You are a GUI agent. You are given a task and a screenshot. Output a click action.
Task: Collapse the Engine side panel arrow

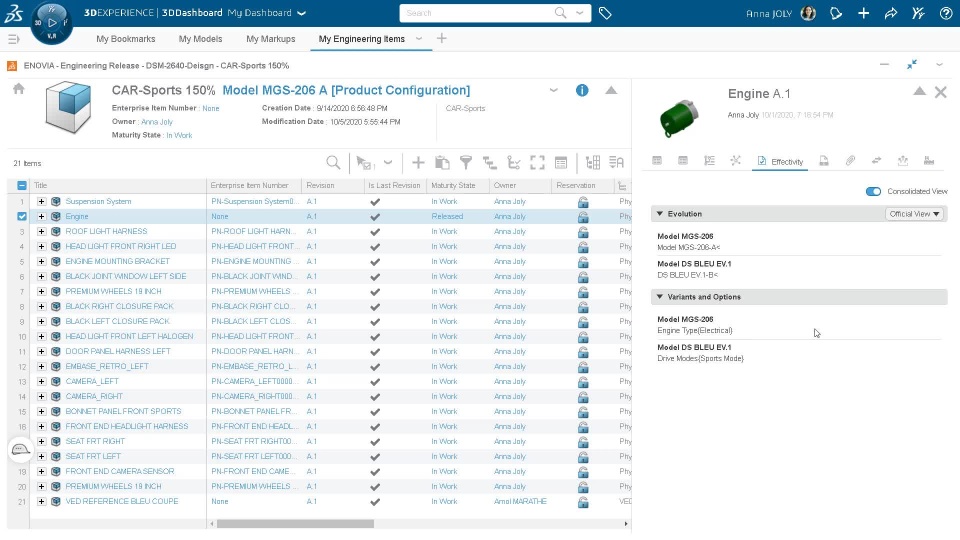[x=919, y=91]
